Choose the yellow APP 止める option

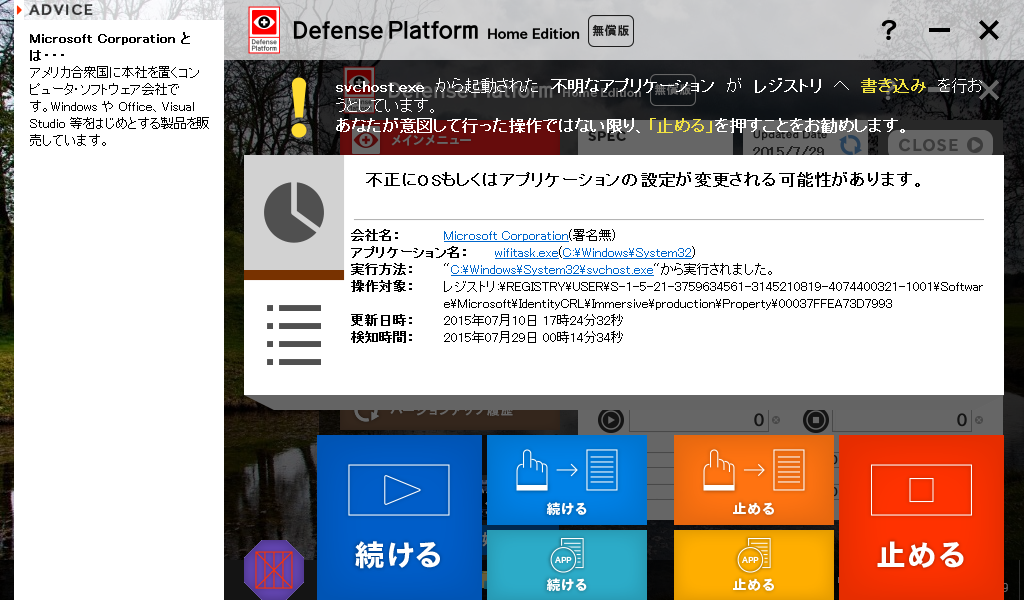click(754, 565)
